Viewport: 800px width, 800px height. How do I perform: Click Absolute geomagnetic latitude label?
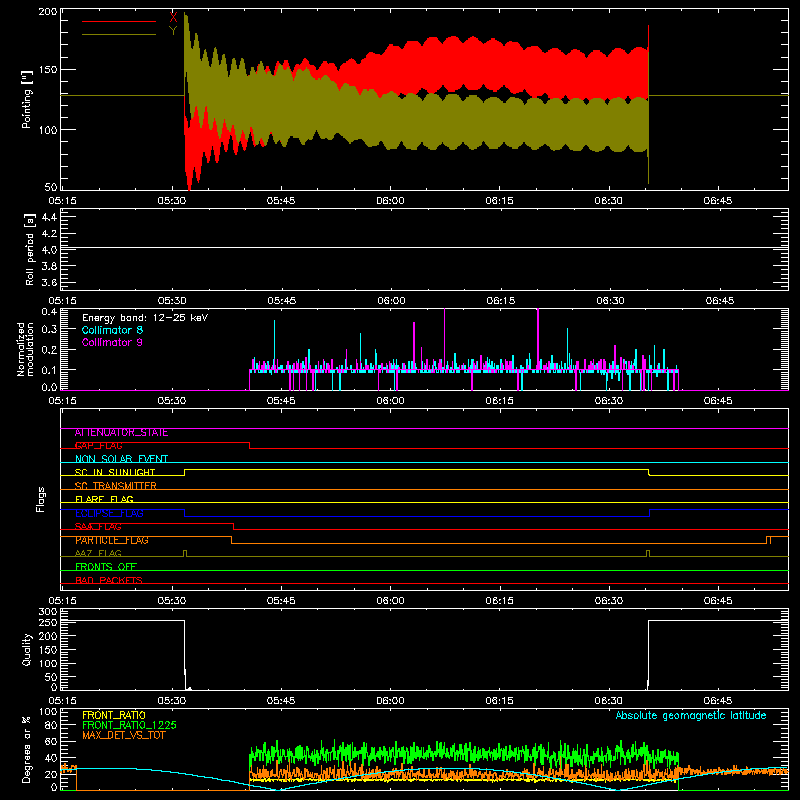(x=691, y=715)
